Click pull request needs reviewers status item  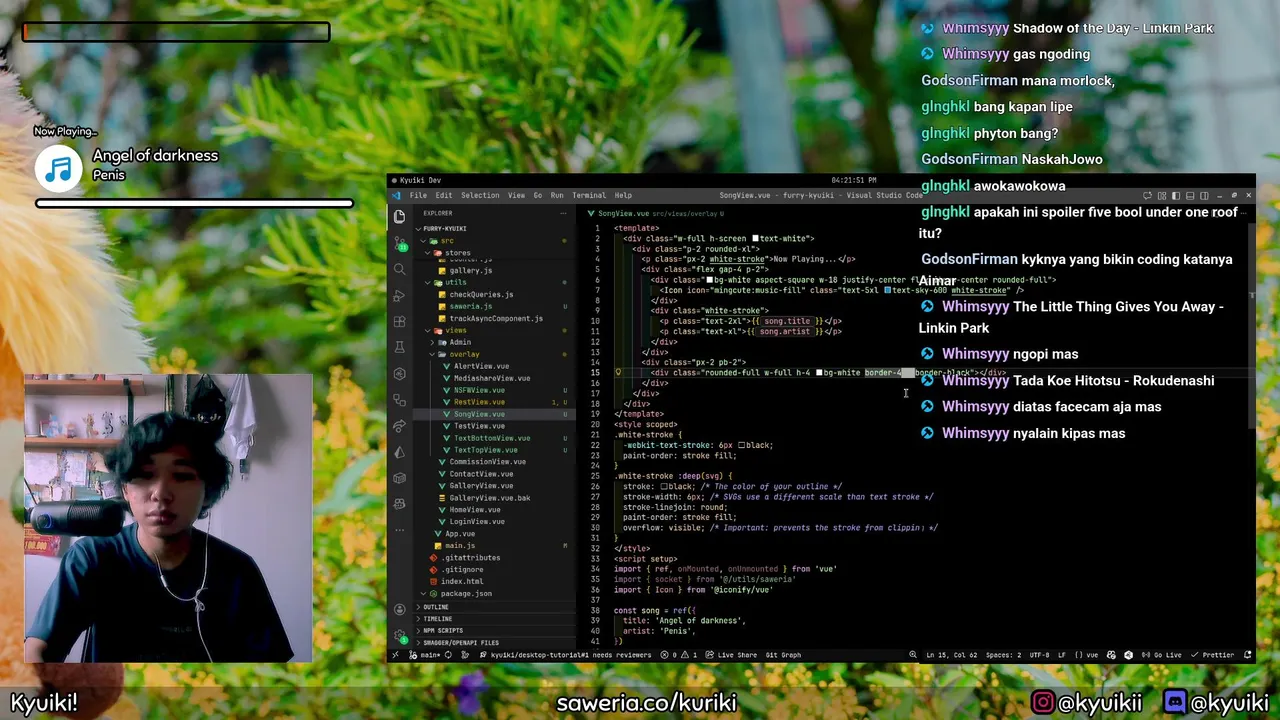(x=565, y=655)
